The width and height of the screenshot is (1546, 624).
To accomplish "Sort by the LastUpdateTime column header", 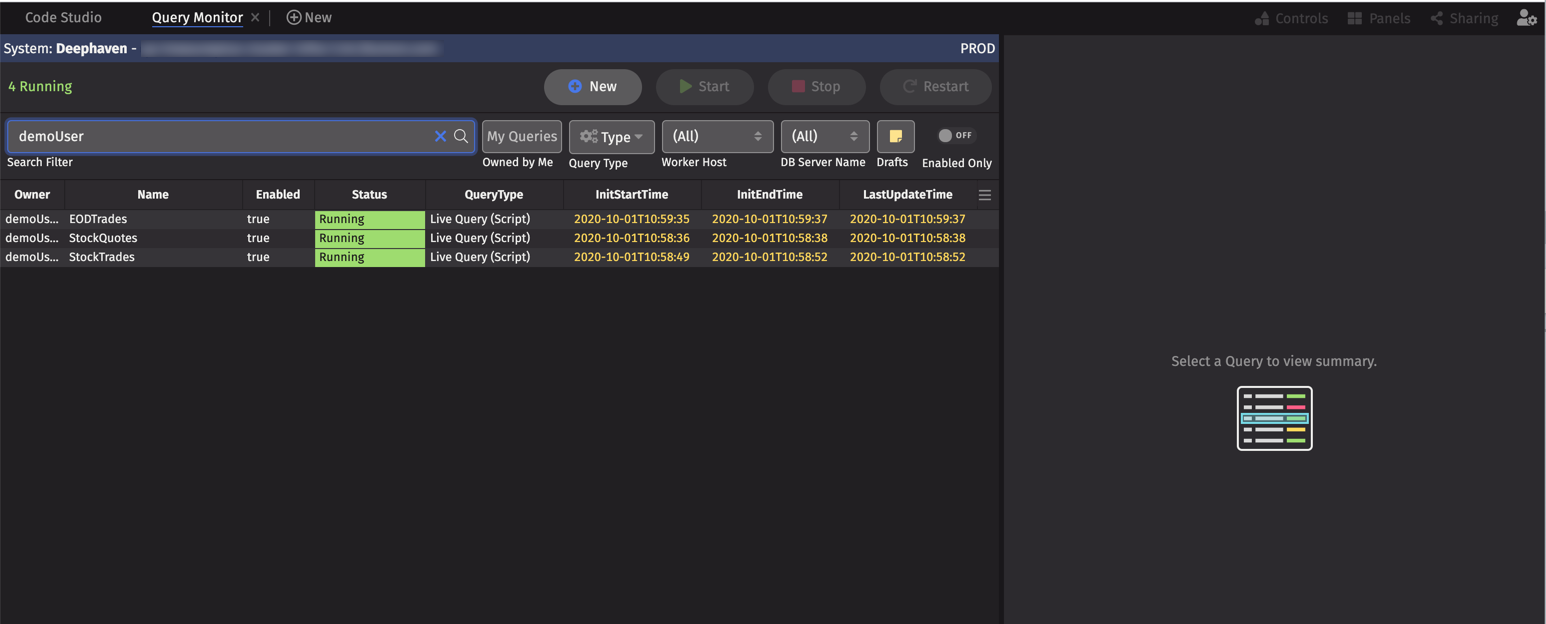I will coord(908,195).
